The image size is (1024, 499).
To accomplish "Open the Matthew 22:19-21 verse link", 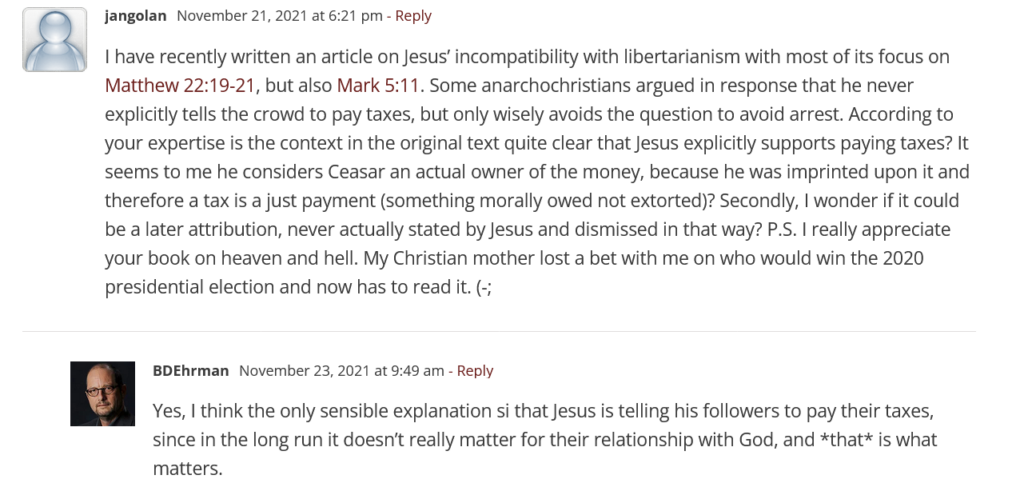I will pyautogui.click(x=180, y=86).
